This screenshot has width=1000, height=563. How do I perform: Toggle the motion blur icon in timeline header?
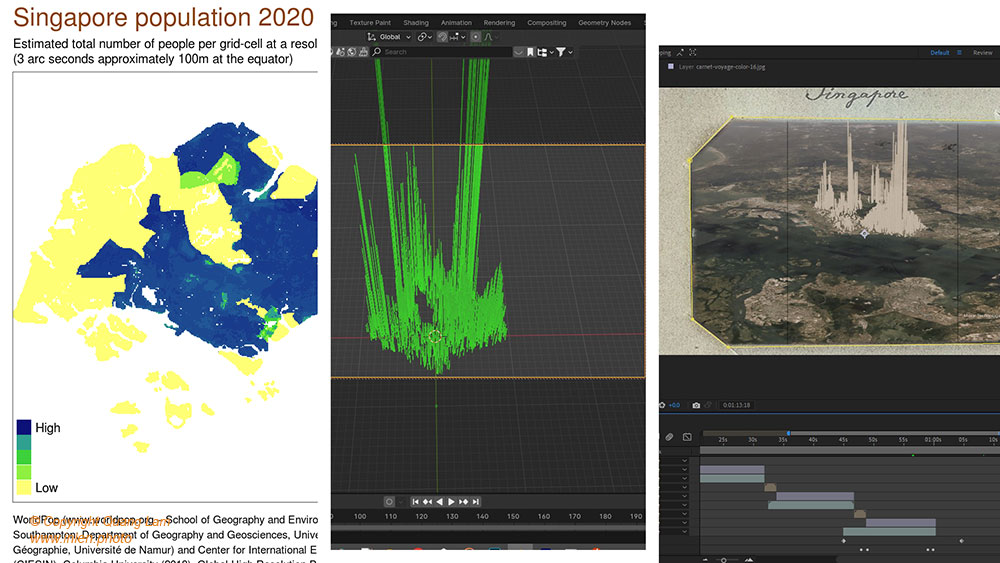(x=669, y=437)
